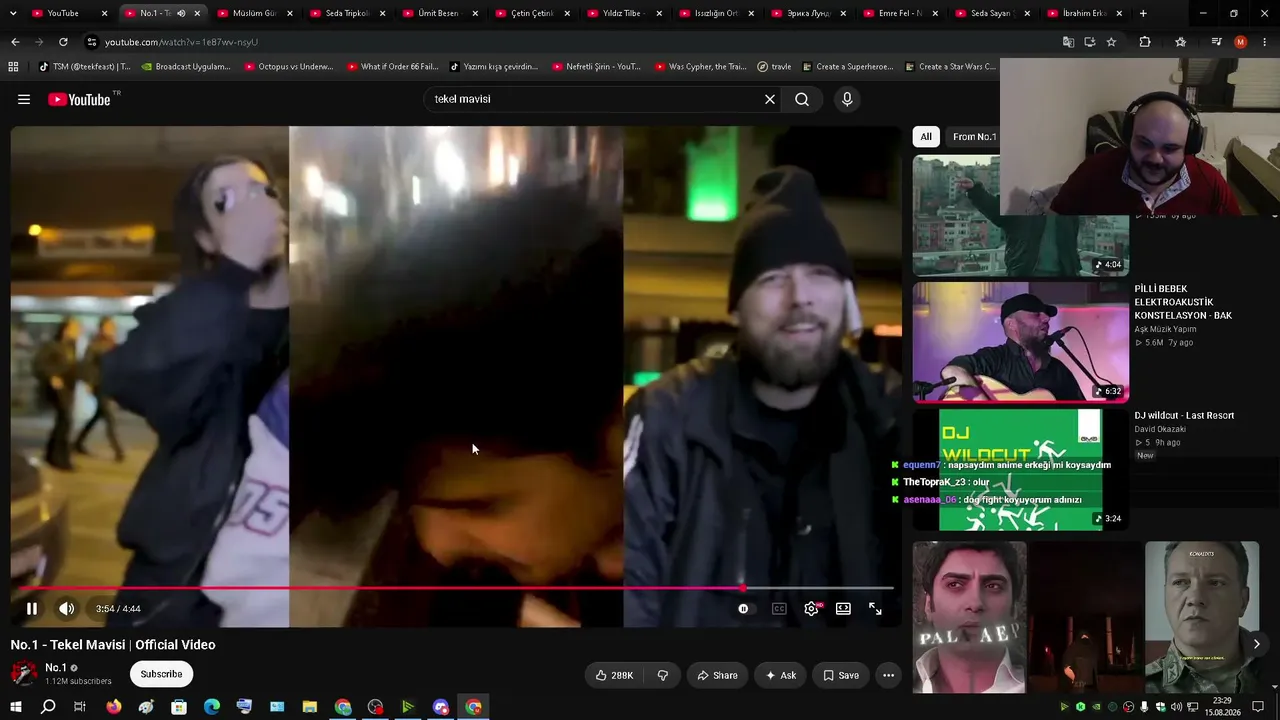Open the PİLLİ BEBEK ELEKTROAKUSTİK KONSTELASYON title
The image size is (1280, 720).
click(x=1183, y=302)
